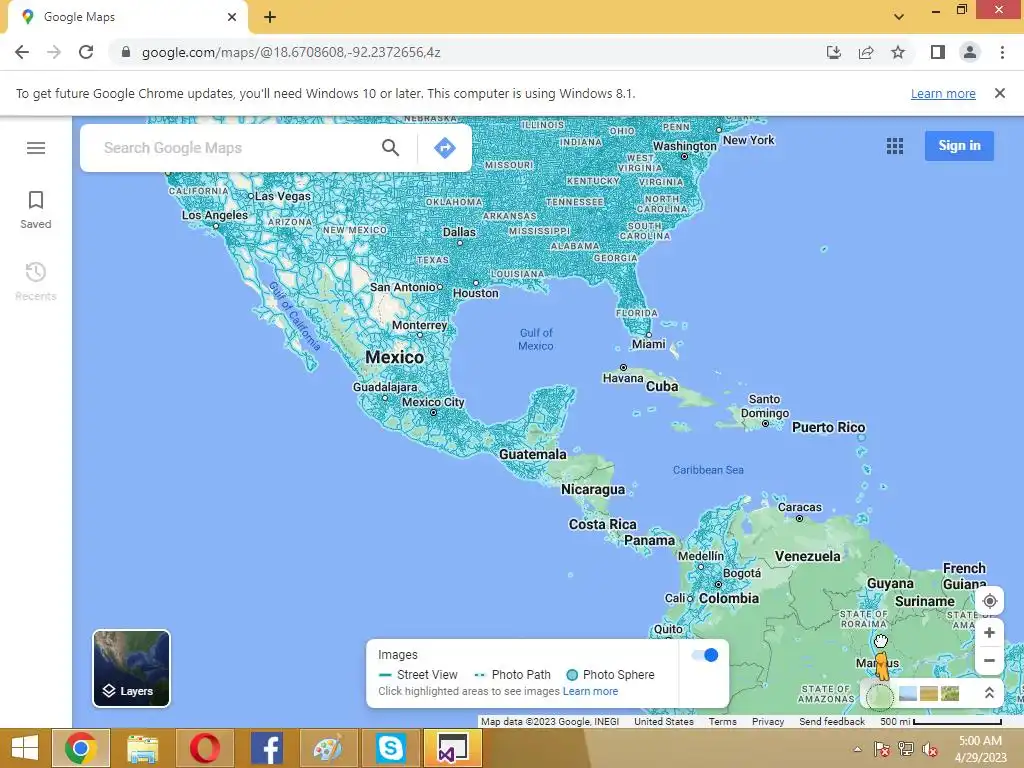
Task: View site security lock info
Action: [x=126, y=52]
